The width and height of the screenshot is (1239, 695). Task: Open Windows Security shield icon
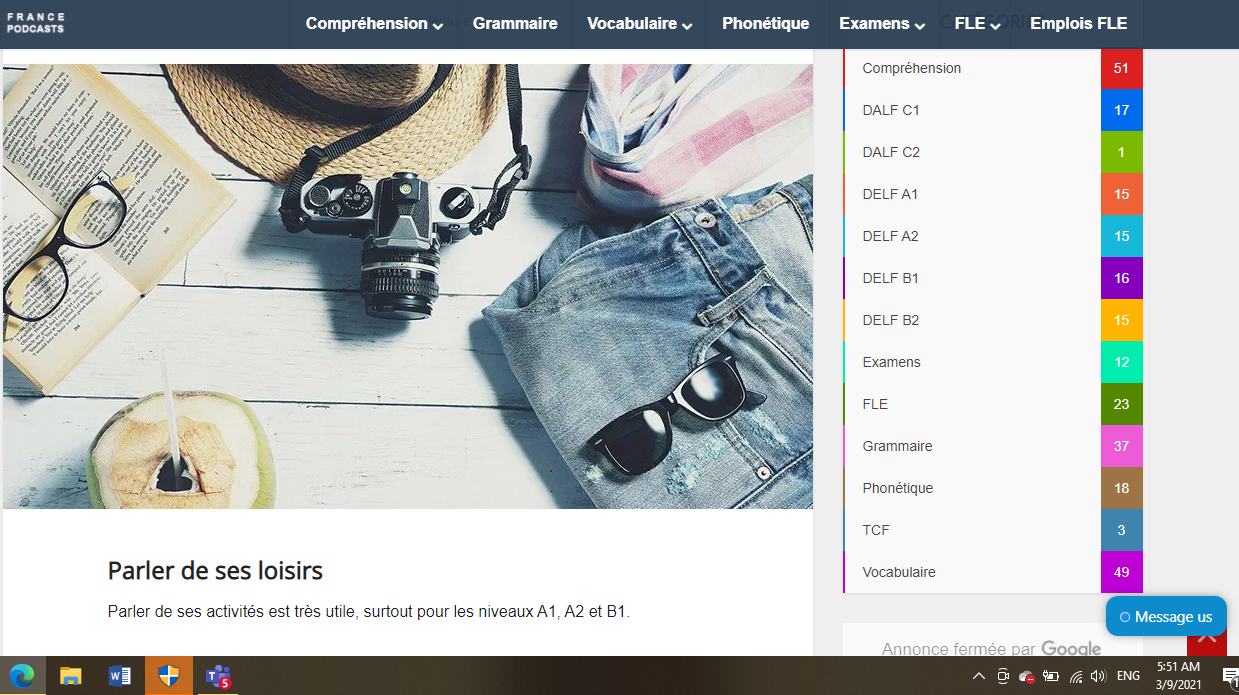click(x=168, y=676)
